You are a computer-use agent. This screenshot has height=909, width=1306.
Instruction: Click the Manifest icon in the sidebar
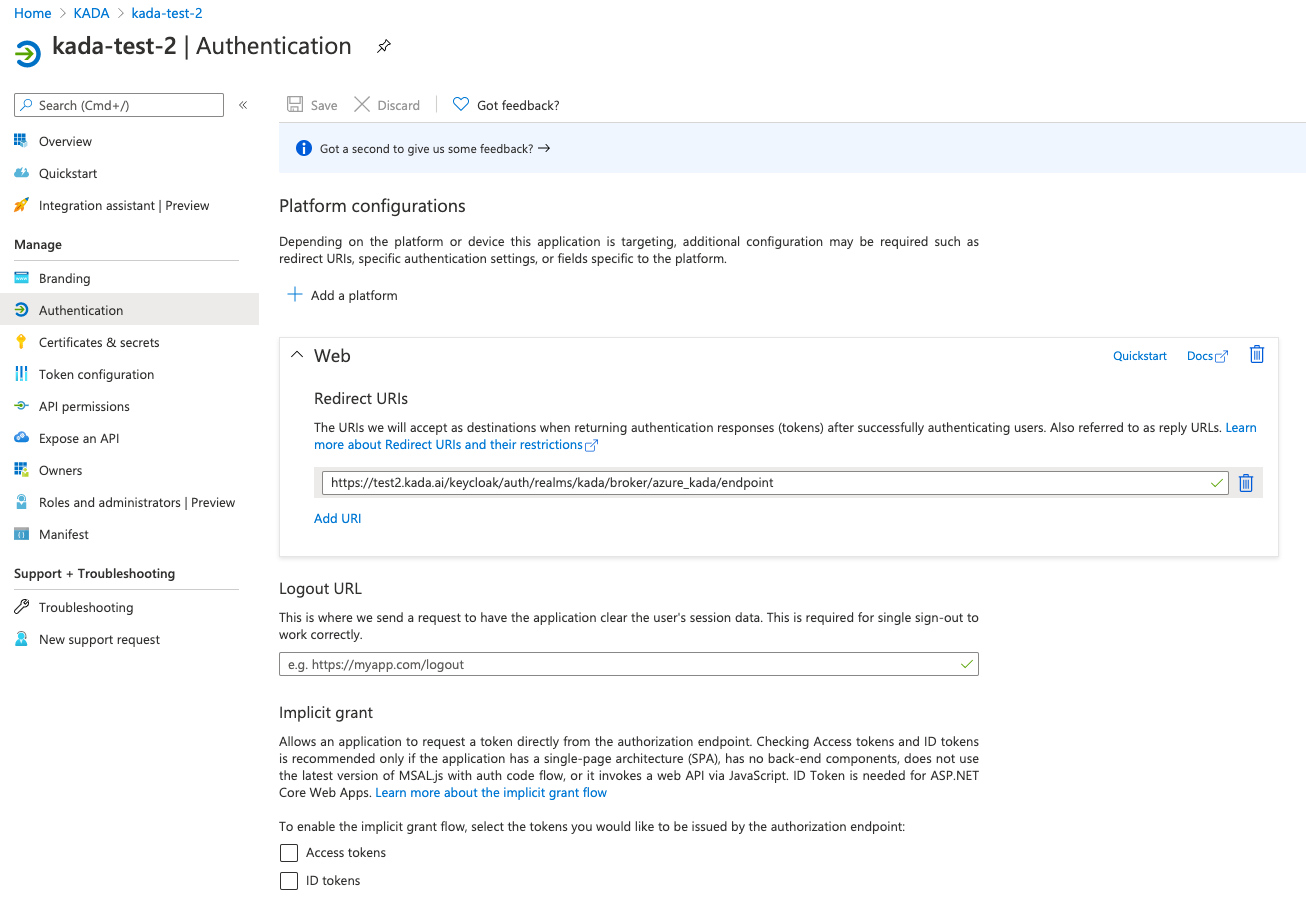point(21,534)
